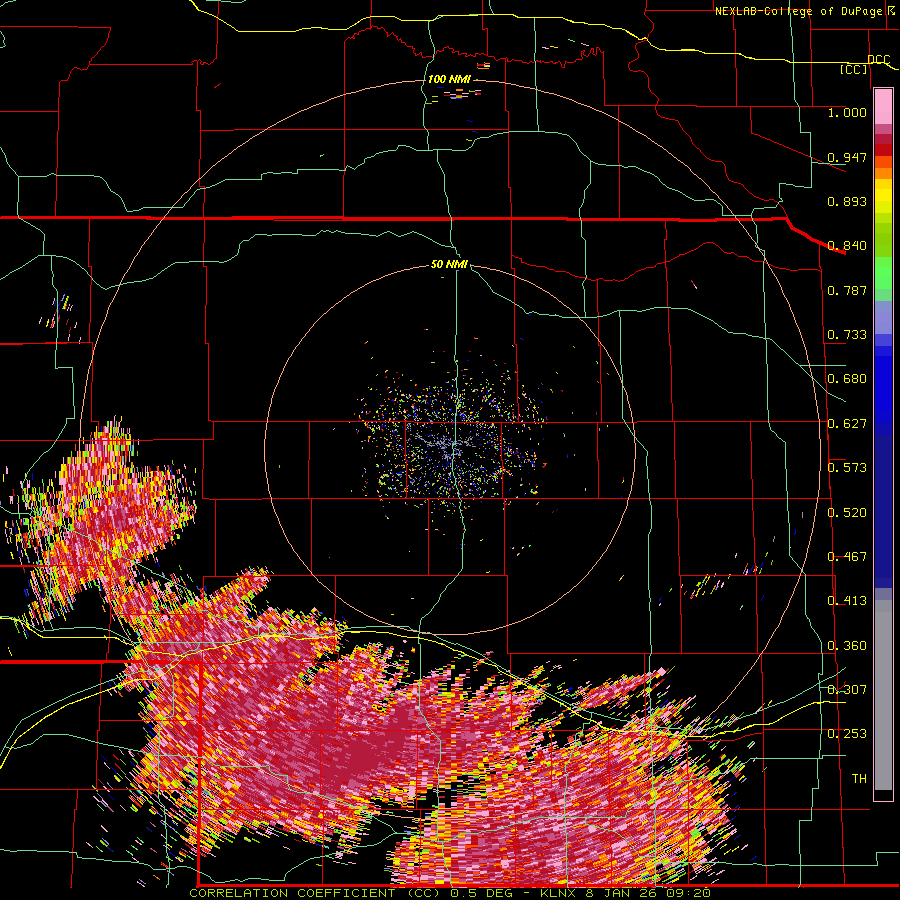Click the 0.573 legend value
The image size is (900, 900).
(x=847, y=468)
